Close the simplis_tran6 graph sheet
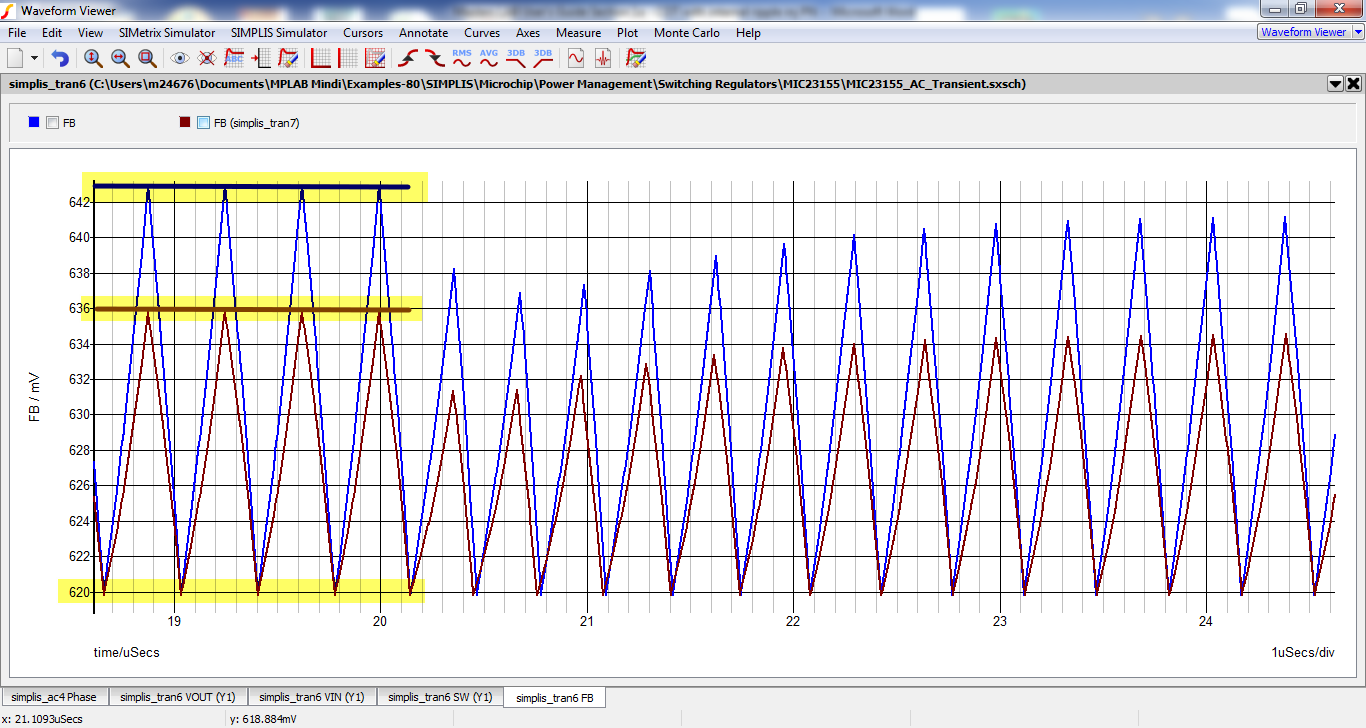 (x=1353, y=84)
